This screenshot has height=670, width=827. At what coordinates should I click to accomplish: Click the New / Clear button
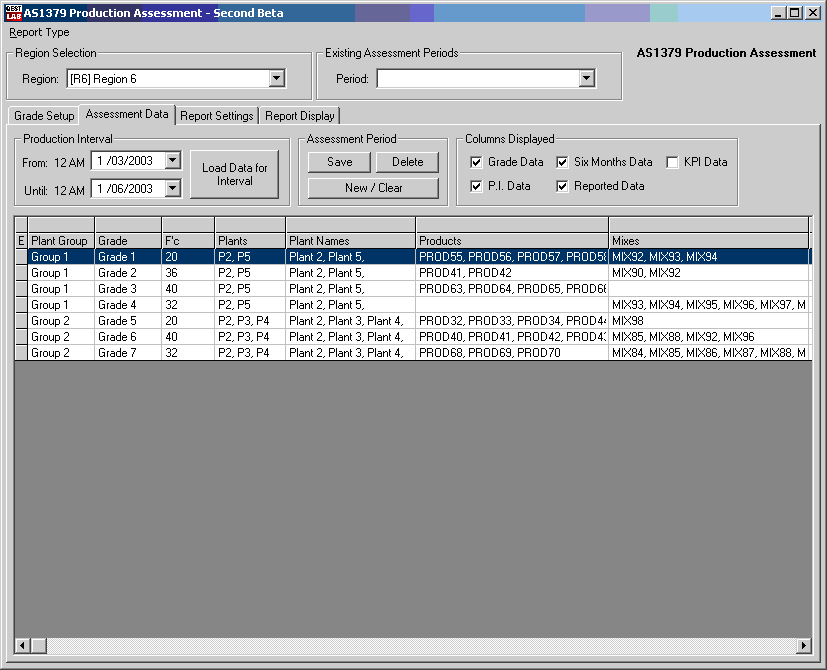(373, 188)
